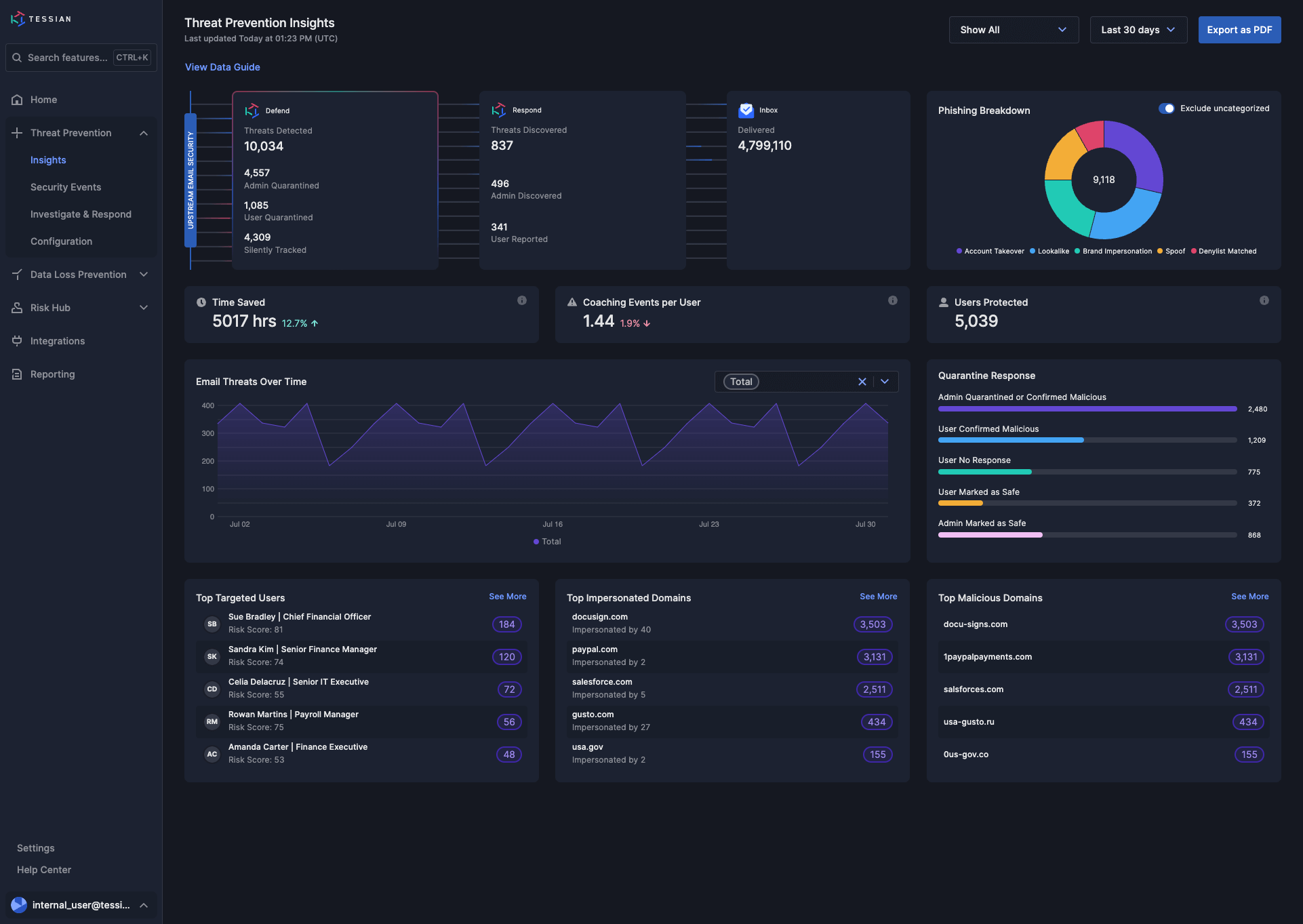Click the Inbox shield check icon
Viewport: 1303px width, 924px height.
point(746,110)
